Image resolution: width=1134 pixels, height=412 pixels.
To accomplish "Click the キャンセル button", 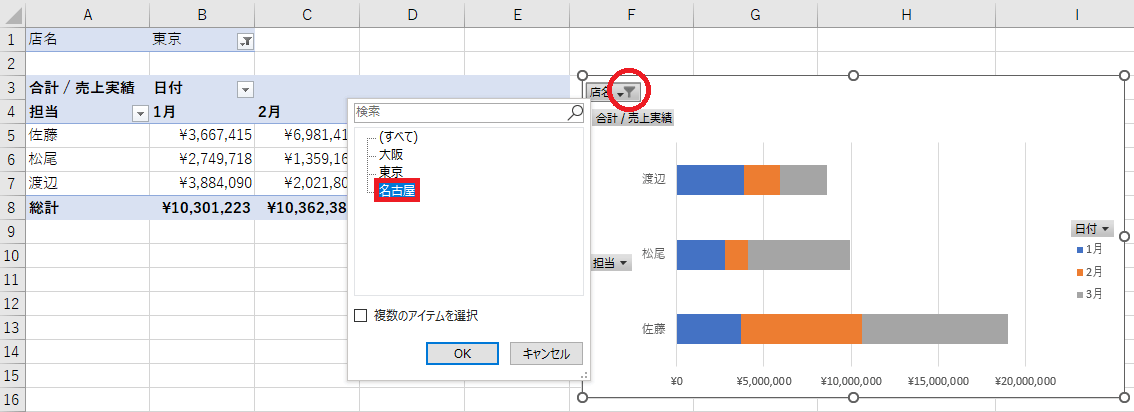I will (546, 353).
